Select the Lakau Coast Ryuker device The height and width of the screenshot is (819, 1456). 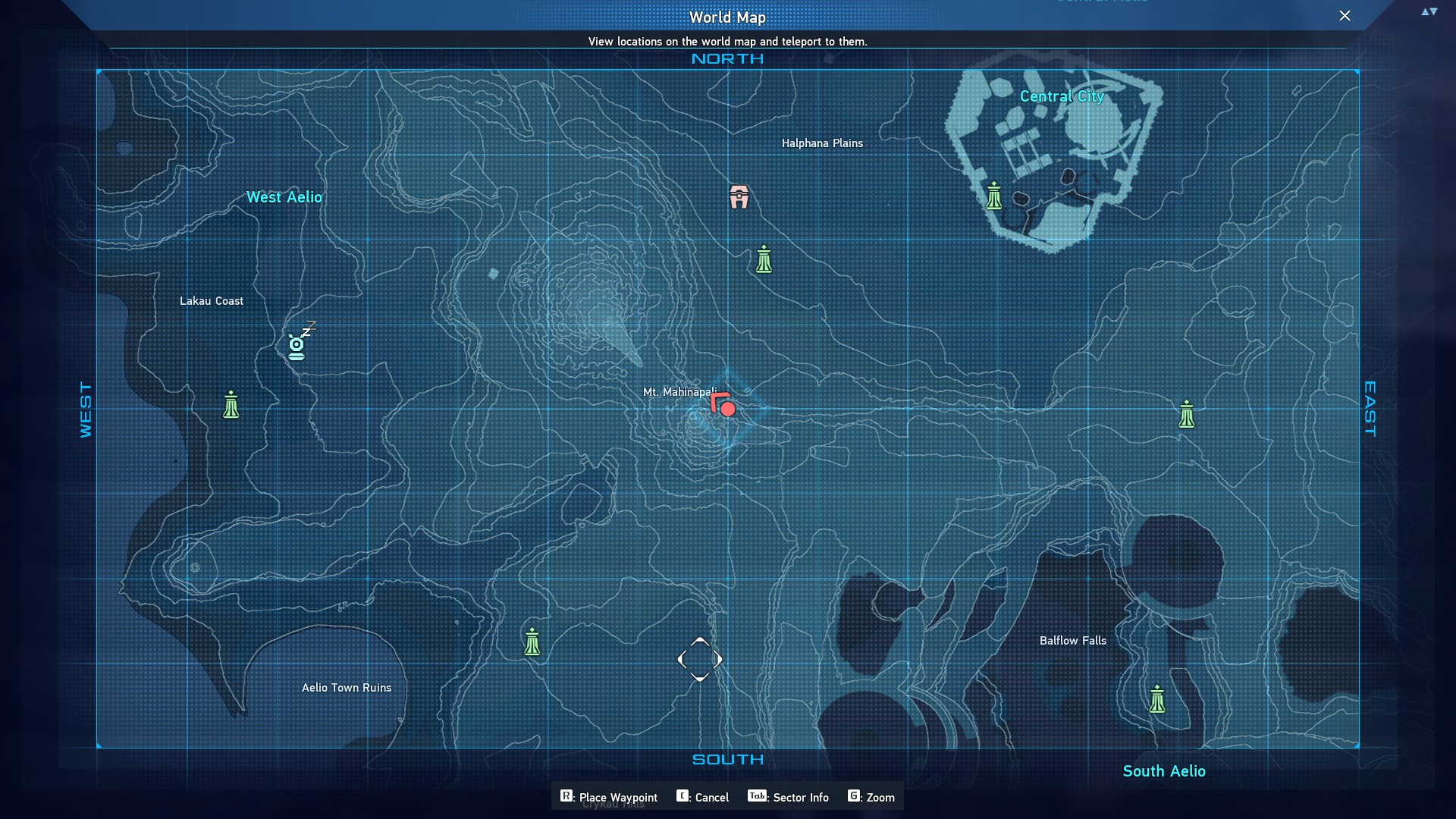coord(231,405)
